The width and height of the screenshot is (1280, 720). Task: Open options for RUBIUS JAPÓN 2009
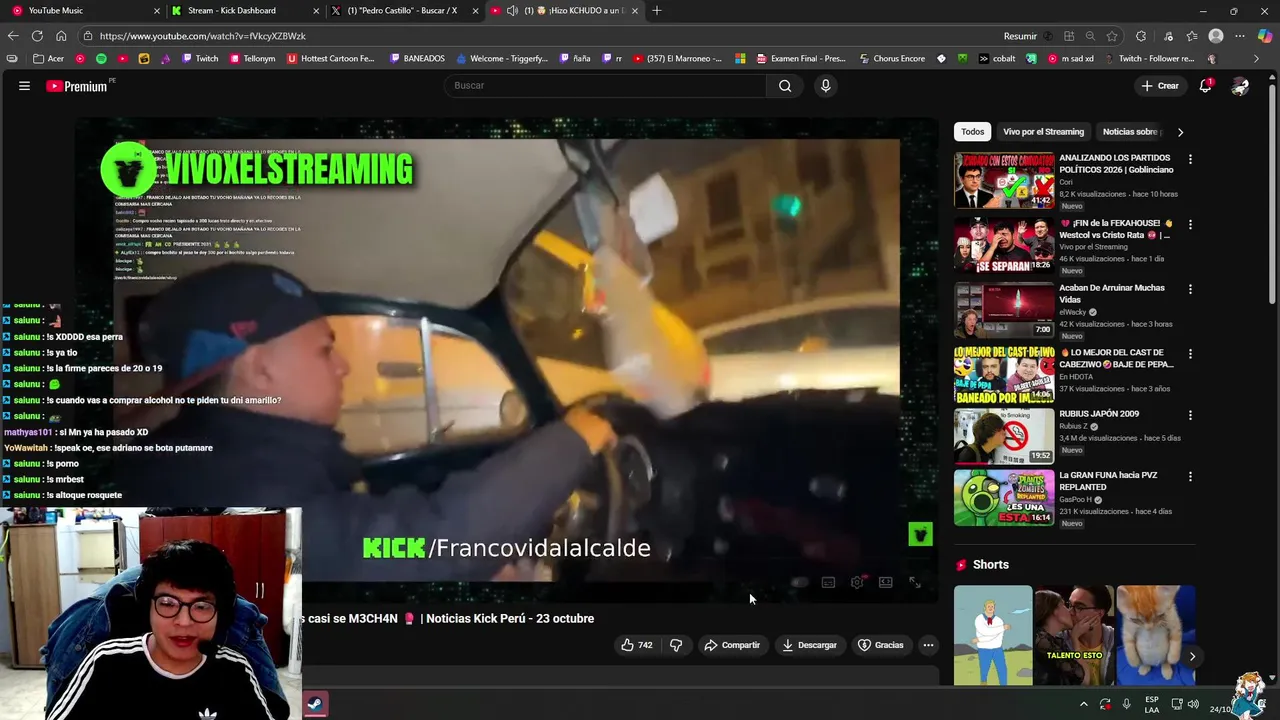(x=1190, y=415)
